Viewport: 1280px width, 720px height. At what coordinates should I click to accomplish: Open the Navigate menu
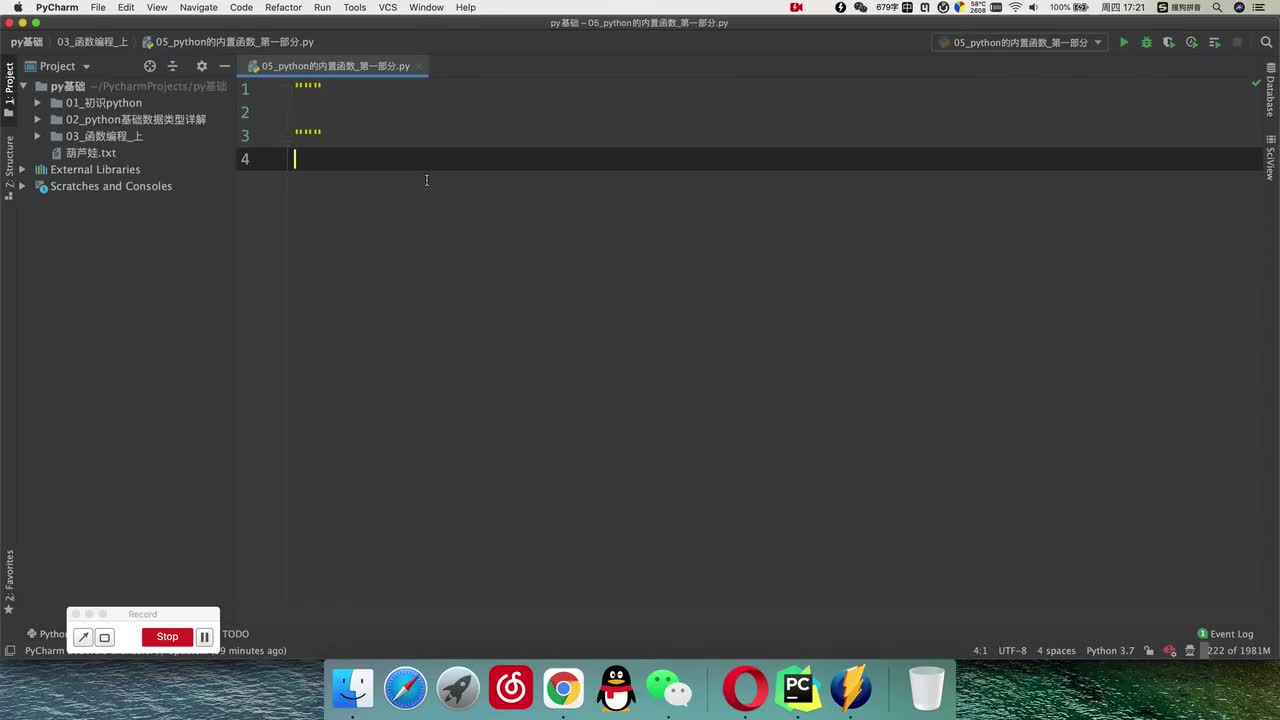point(198,7)
